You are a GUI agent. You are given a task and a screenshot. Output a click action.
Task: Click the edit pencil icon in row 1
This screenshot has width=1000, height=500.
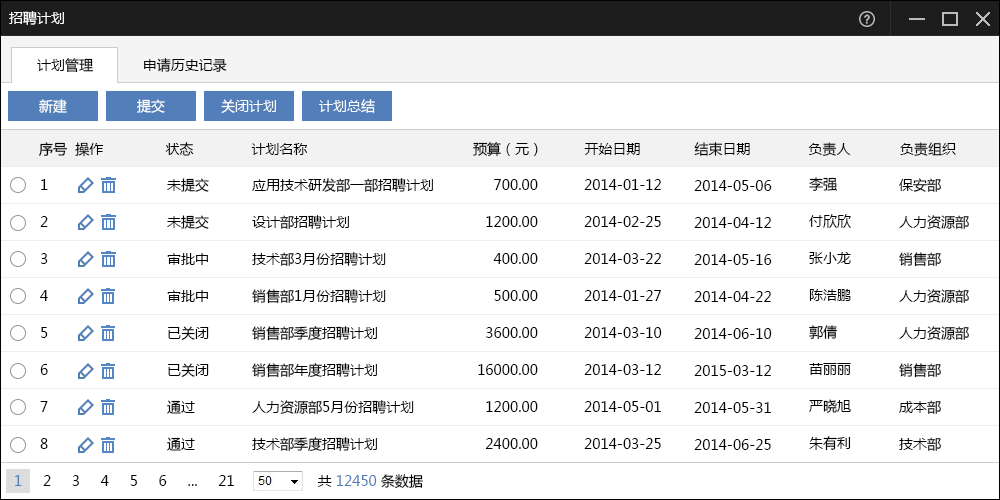(x=85, y=185)
